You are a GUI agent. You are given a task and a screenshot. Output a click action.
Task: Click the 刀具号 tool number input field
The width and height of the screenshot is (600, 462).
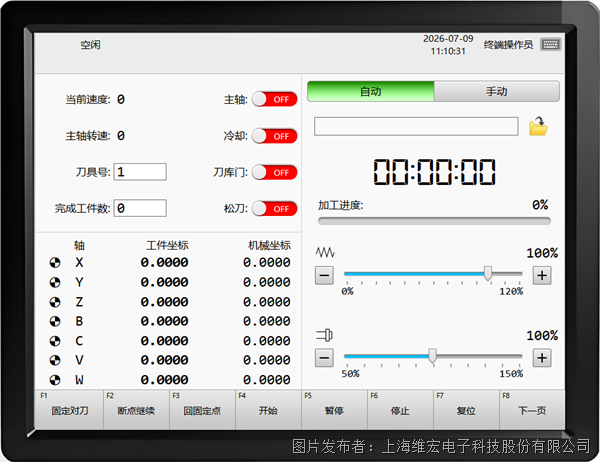click(140, 171)
